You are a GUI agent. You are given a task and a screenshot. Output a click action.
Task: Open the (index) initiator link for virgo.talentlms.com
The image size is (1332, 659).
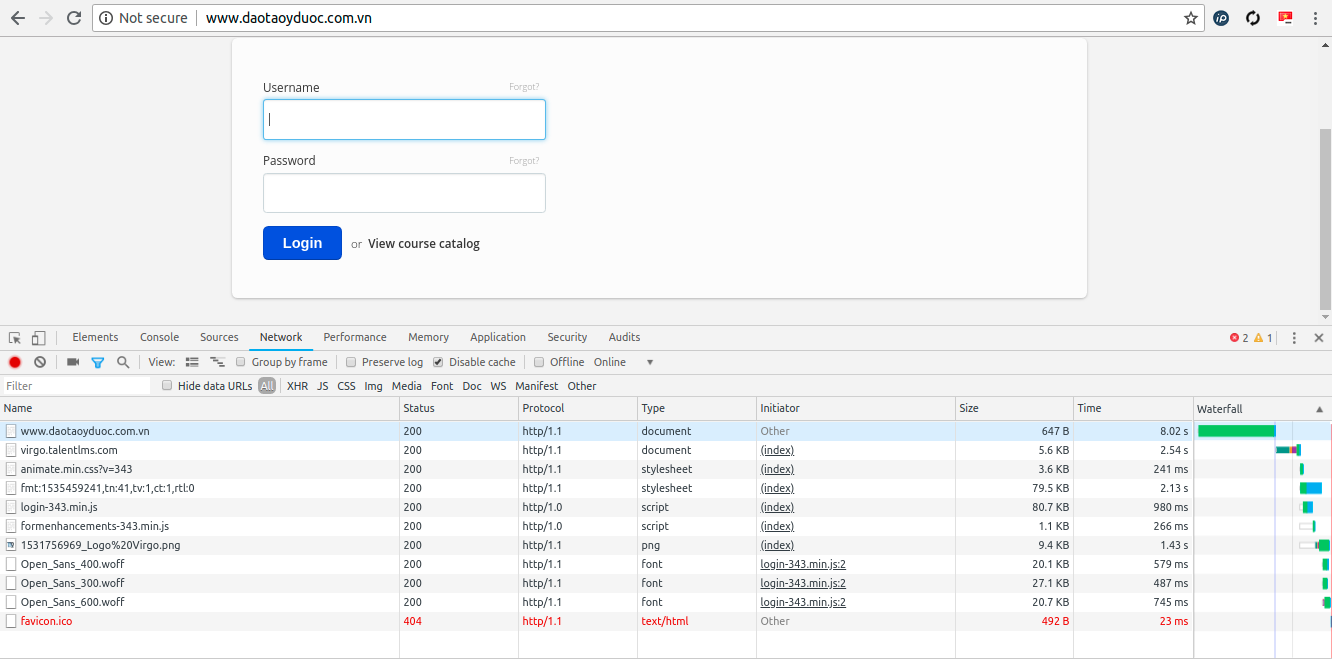pyautogui.click(x=777, y=450)
